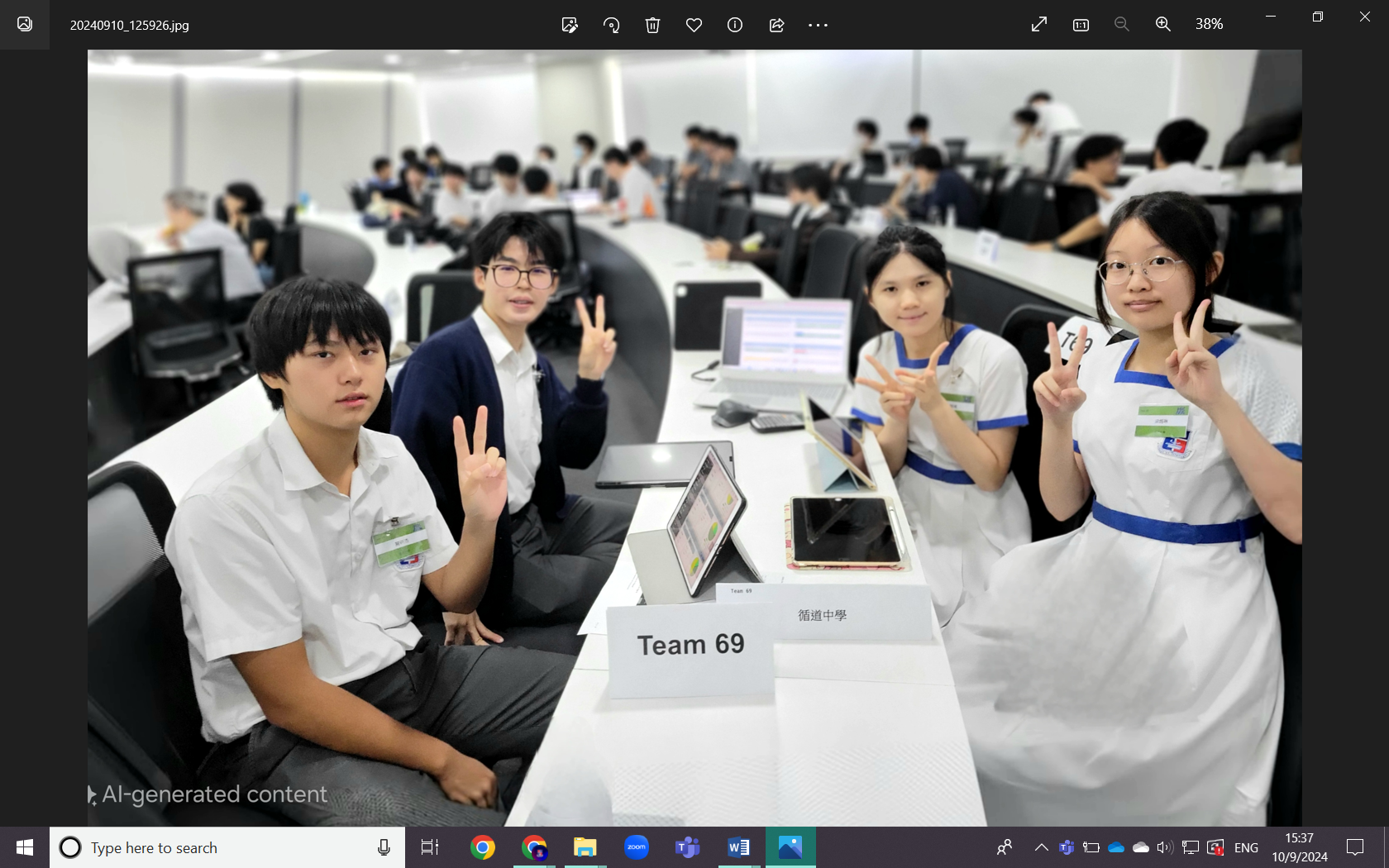The height and width of the screenshot is (868, 1389).
Task: Open the clock showing 15:37 10/9/2024
Action: click(x=1300, y=847)
